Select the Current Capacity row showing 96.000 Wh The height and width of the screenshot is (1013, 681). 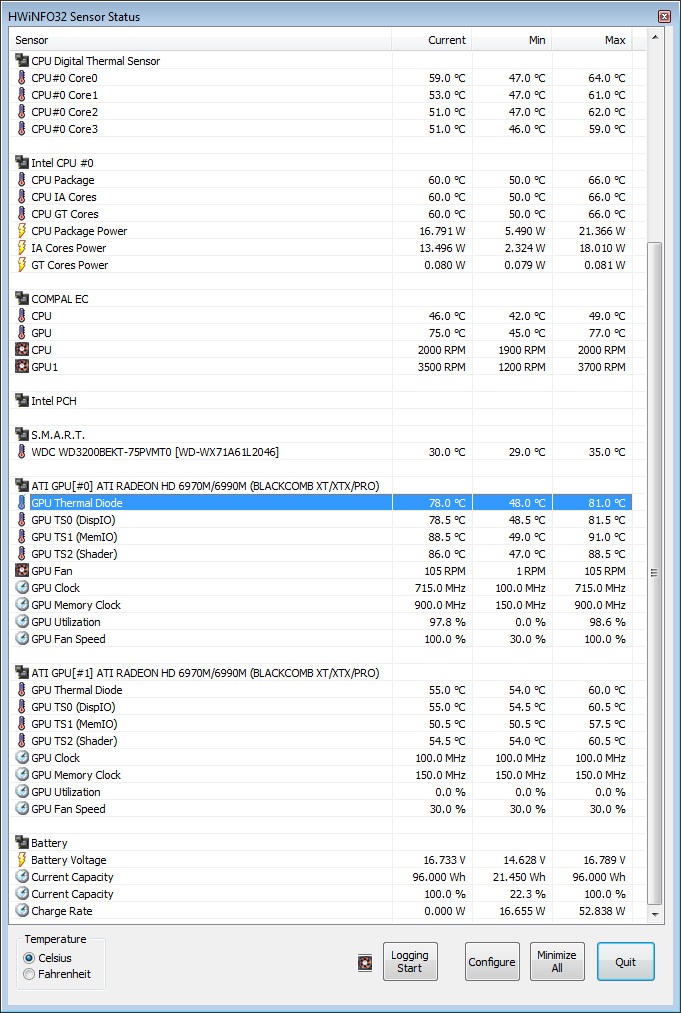(x=322, y=877)
